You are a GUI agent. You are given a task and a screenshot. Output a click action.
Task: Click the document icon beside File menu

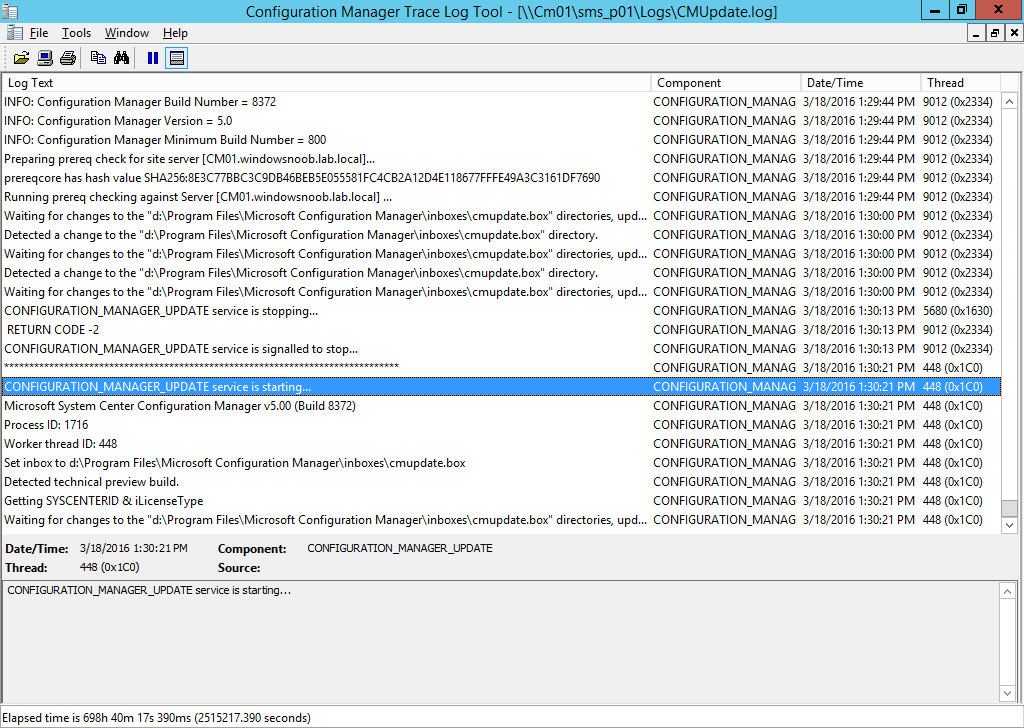click(x=14, y=33)
